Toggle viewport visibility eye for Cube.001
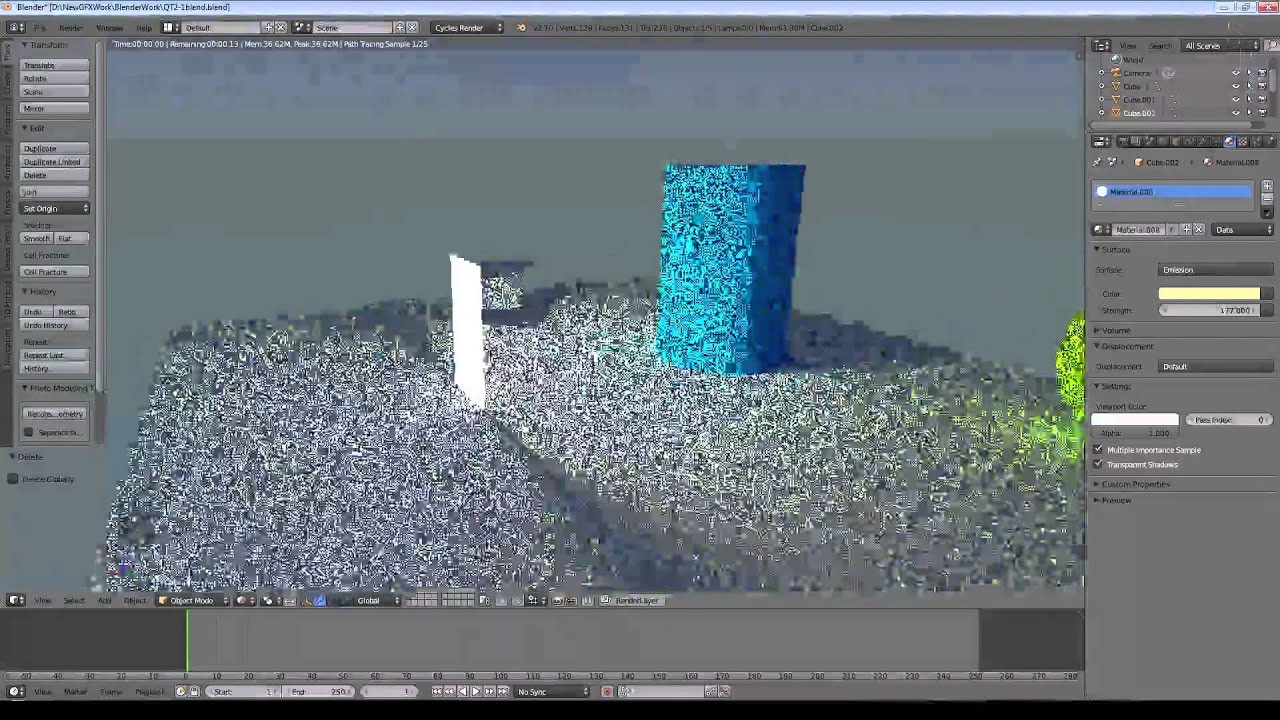1280x720 pixels. point(1236,99)
